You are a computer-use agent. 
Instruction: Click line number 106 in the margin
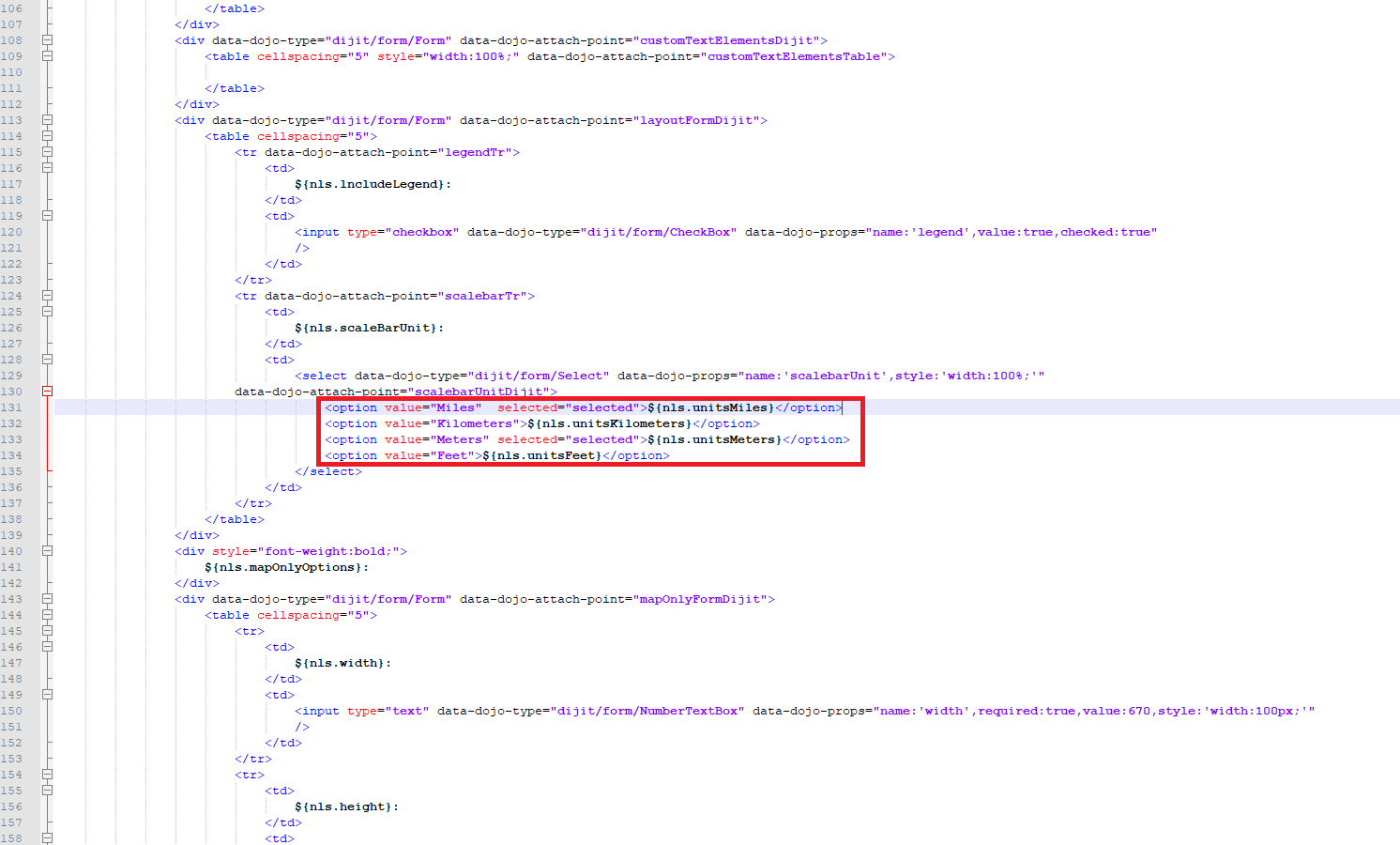pyautogui.click(x=11, y=8)
